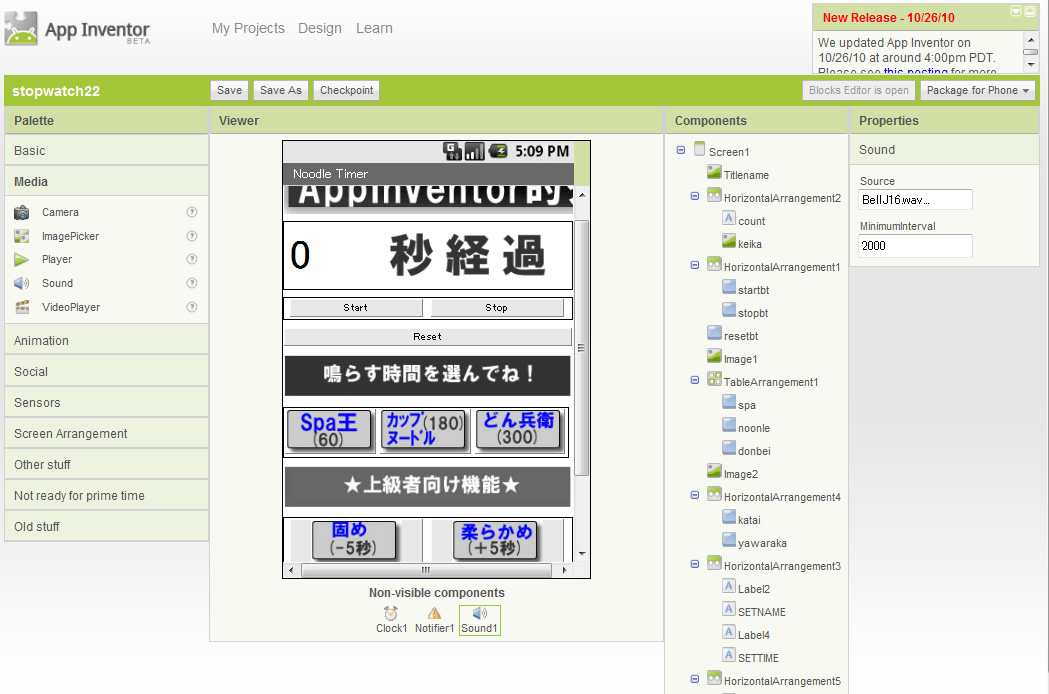Viewport: 1049px width, 694px height.
Task: Open My Projects tab
Action: [x=248, y=28]
